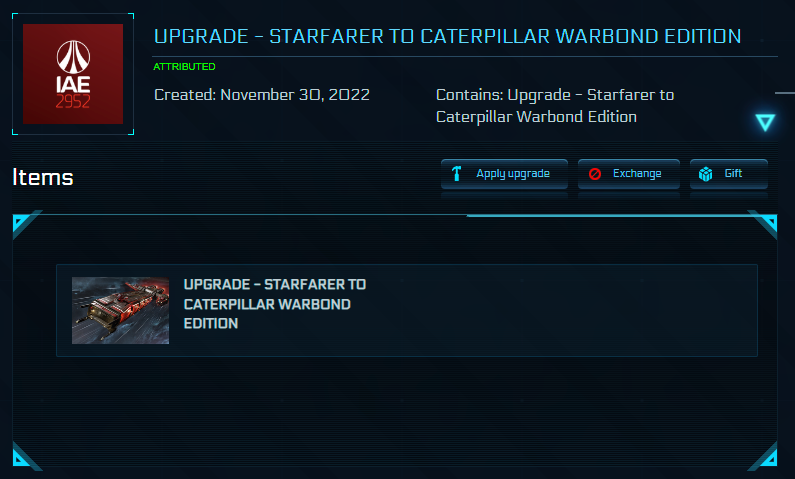Click the red prohibited icon beside Exchange

595,174
